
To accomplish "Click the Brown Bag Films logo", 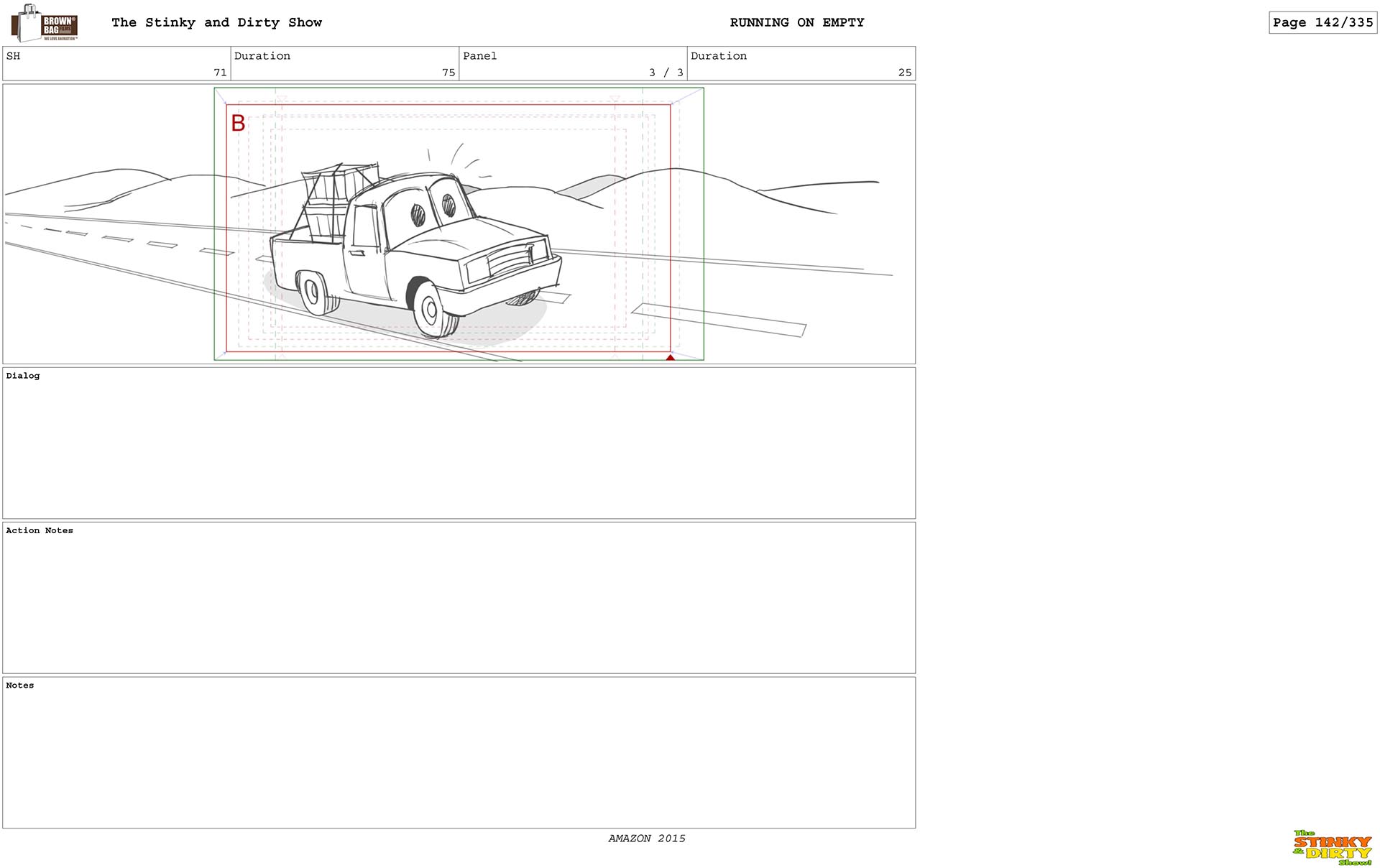I will point(45,23).
